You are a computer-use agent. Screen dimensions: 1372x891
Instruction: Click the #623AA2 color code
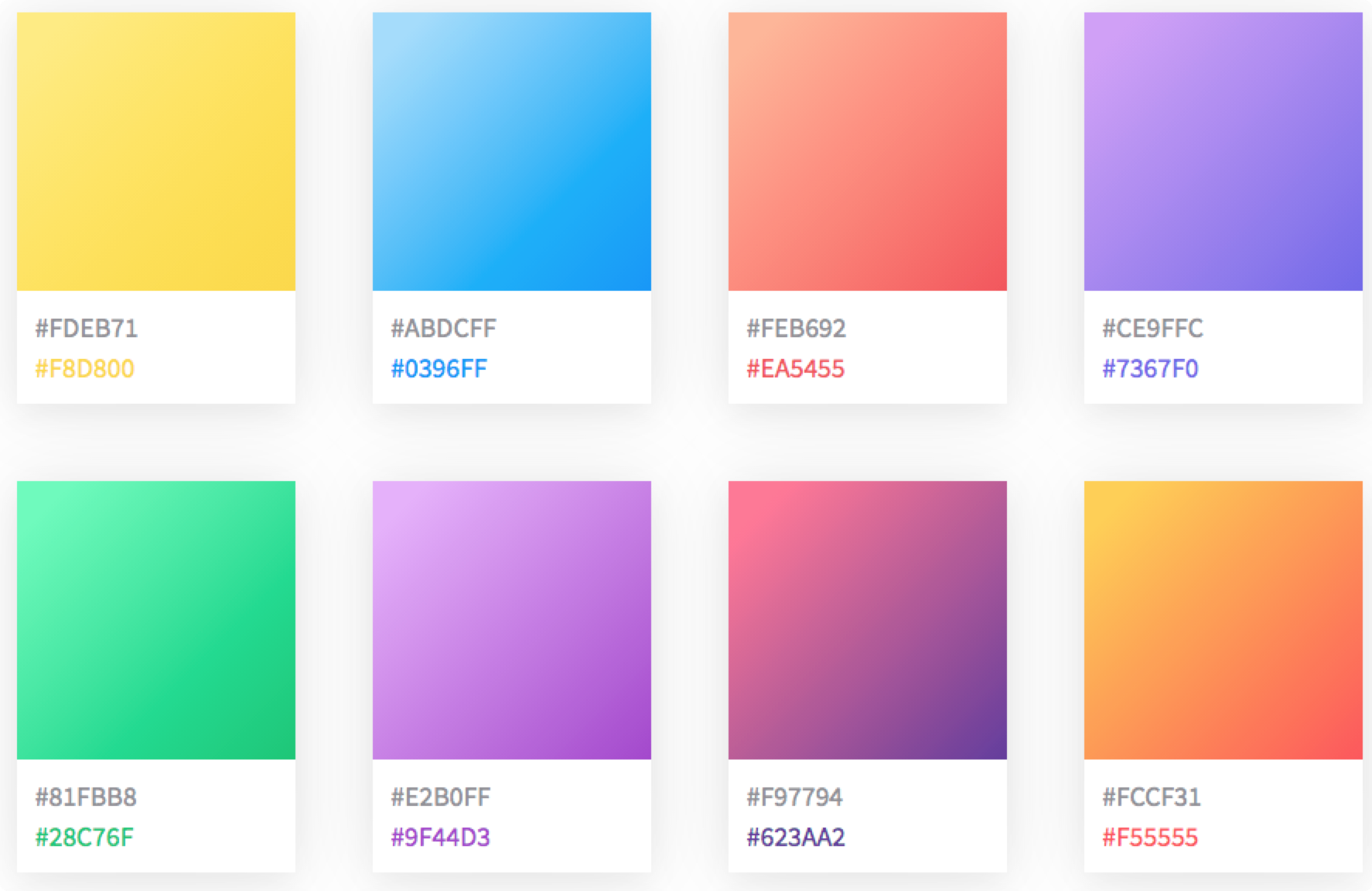pos(796,838)
